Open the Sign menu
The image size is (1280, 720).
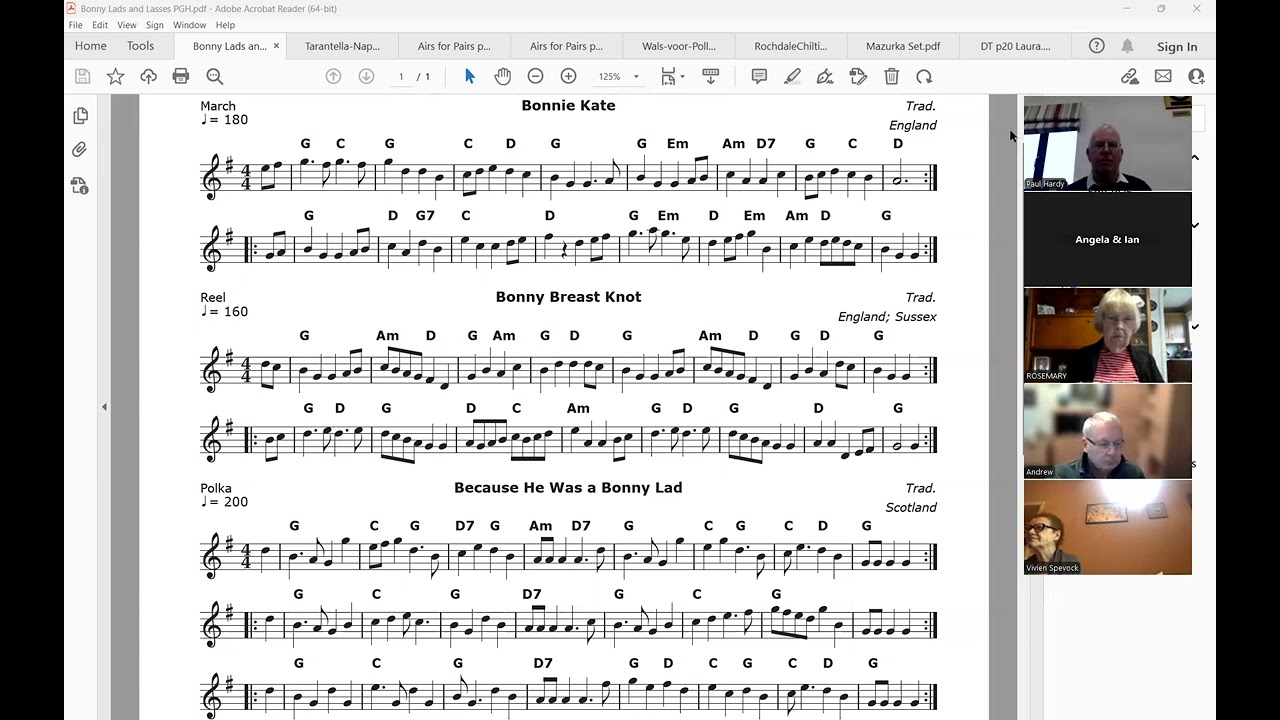[154, 25]
